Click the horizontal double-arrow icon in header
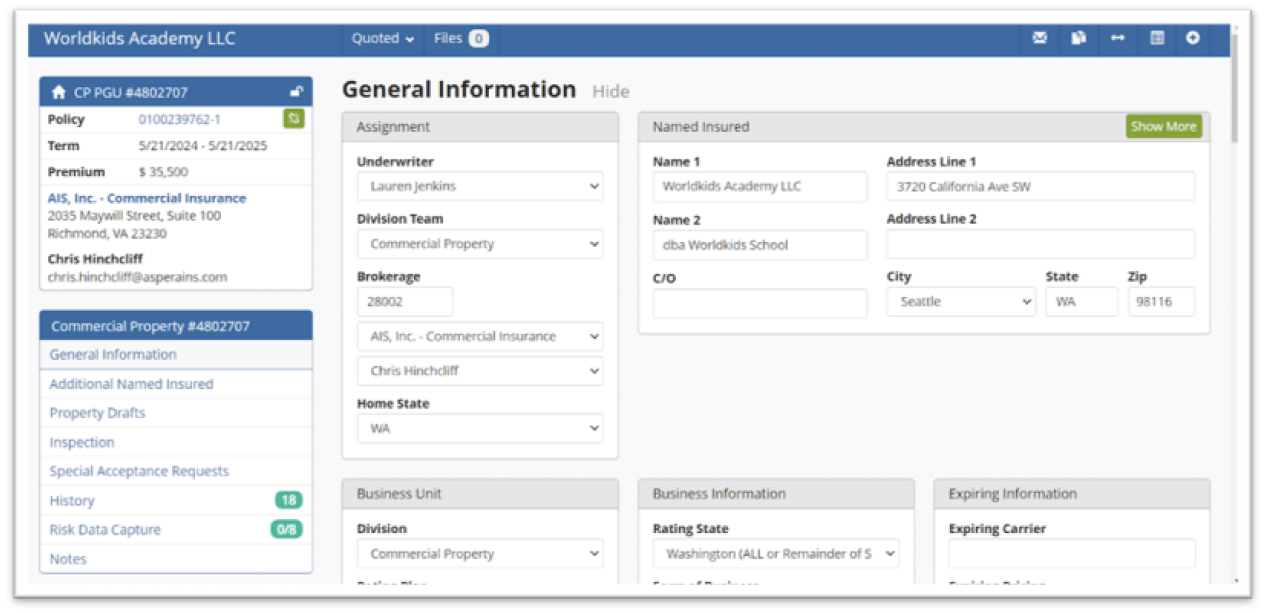The width and height of the screenshot is (1266, 613). (x=1118, y=39)
